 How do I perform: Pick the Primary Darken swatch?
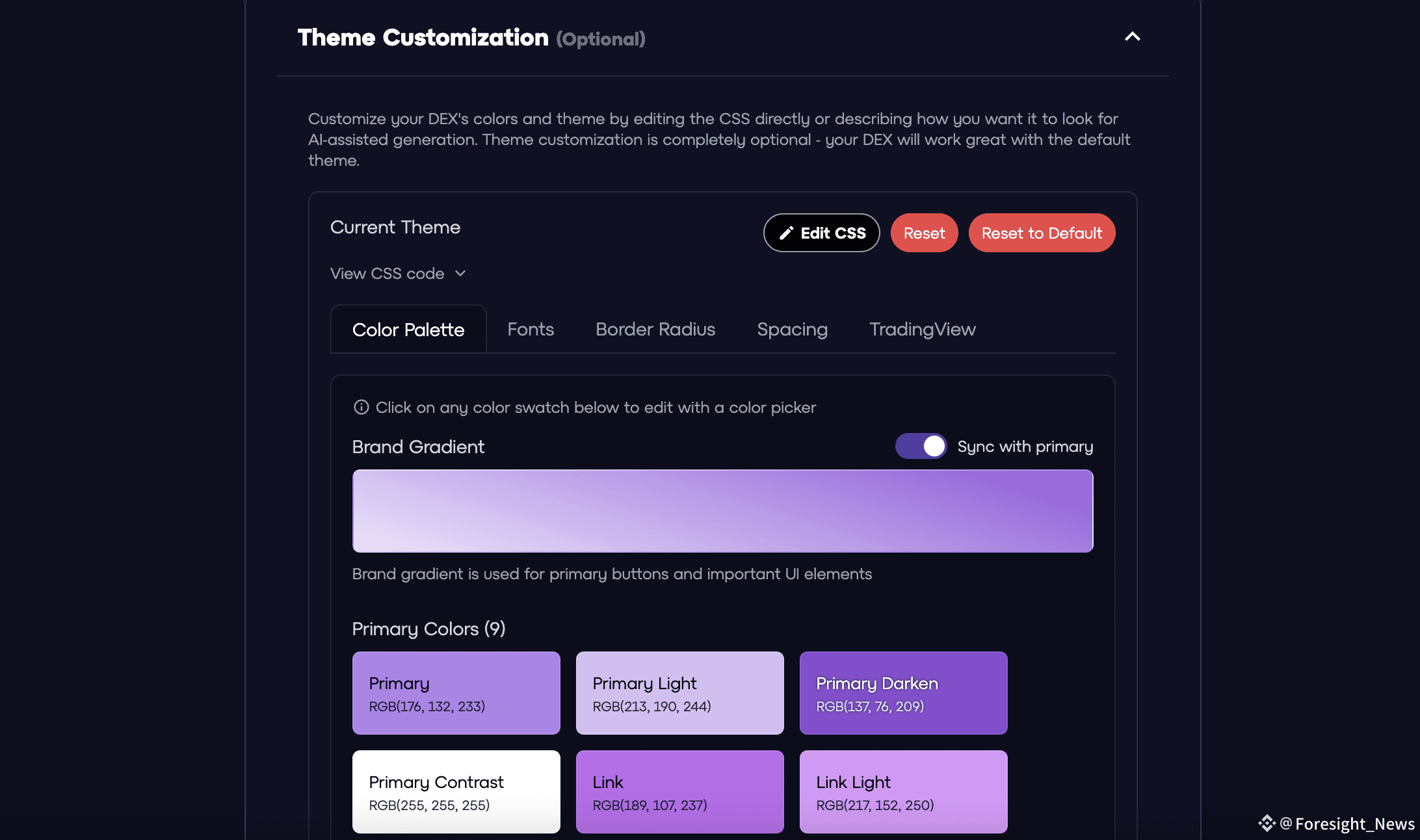click(903, 693)
